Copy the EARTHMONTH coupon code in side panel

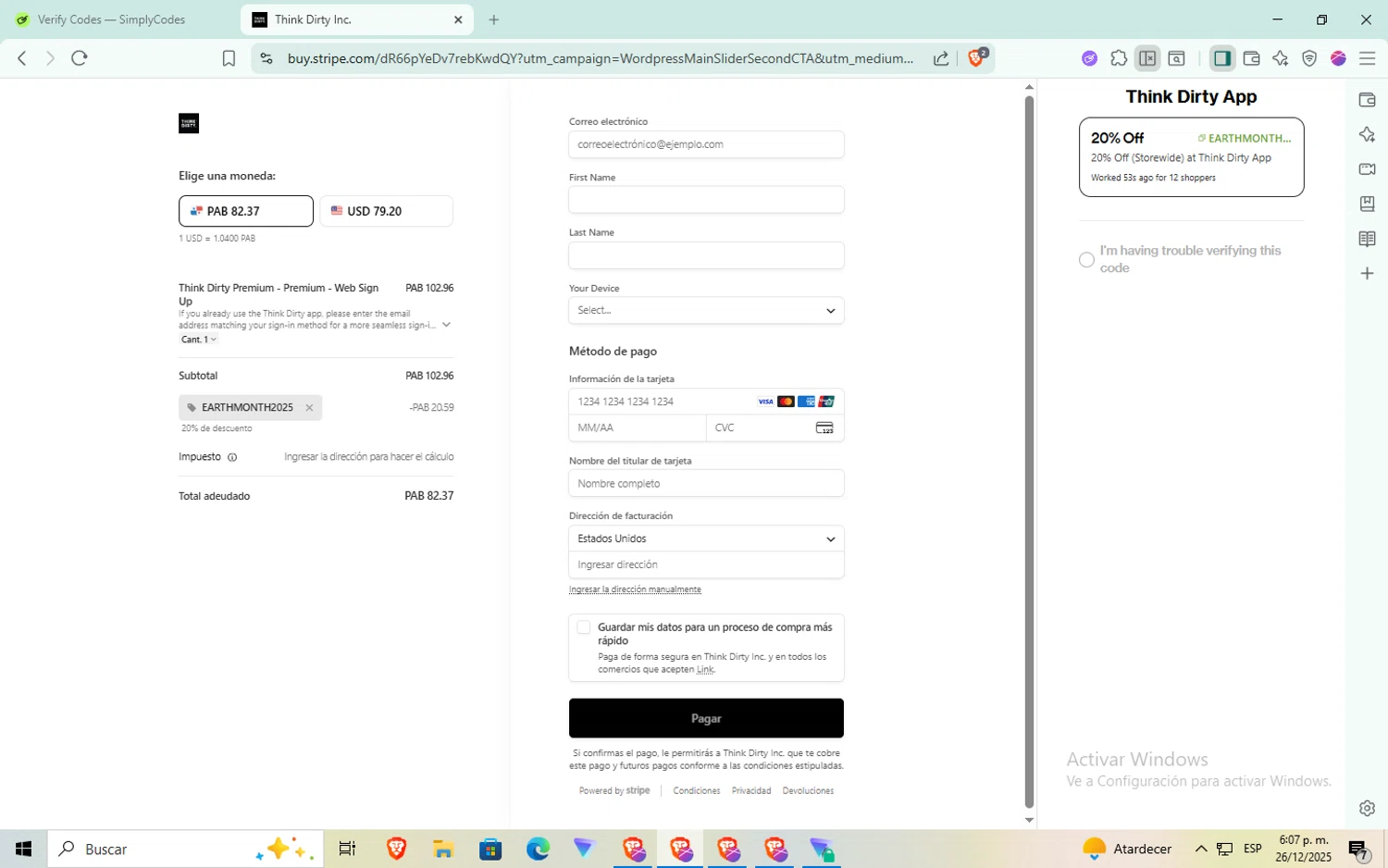(x=1245, y=139)
